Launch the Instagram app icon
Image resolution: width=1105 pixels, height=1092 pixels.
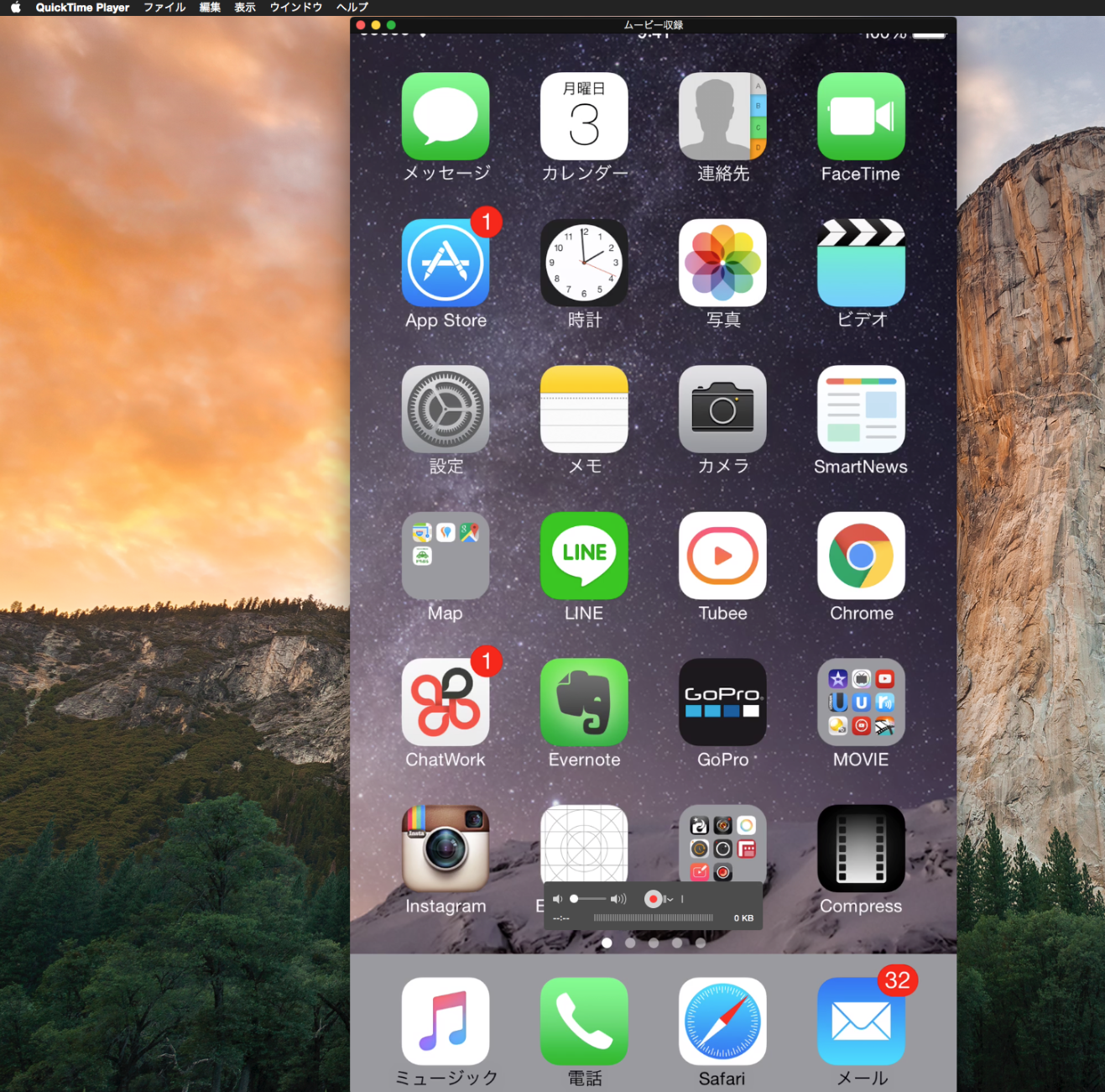pyautogui.click(x=446, y=849)
